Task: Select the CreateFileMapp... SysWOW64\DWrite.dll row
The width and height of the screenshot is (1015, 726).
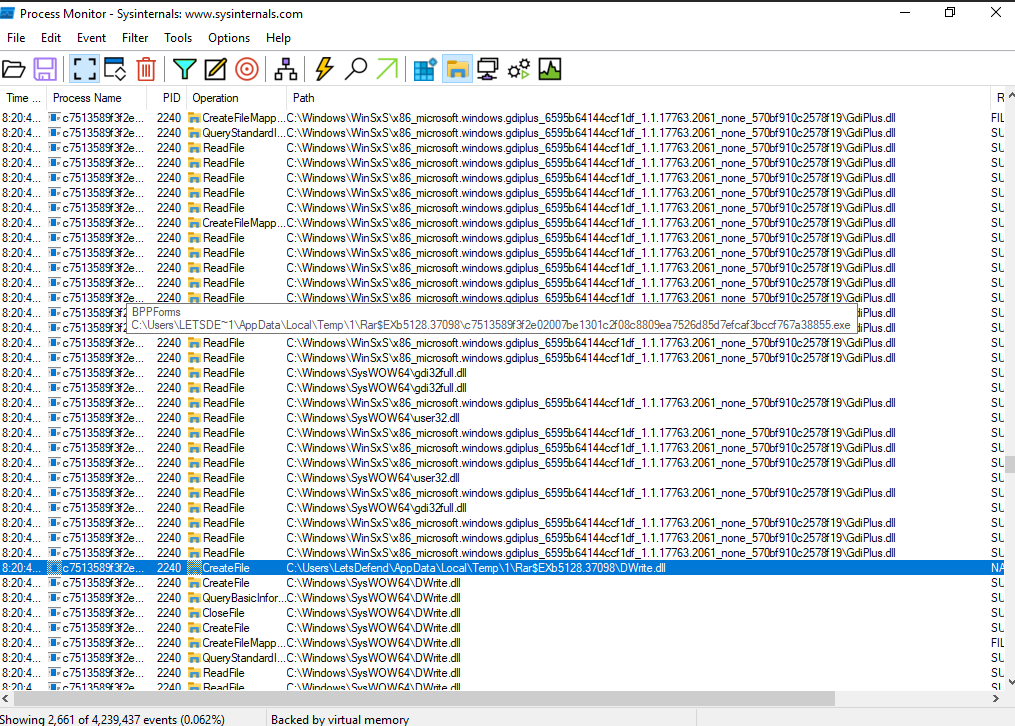Action: click(x=502, y=643)
